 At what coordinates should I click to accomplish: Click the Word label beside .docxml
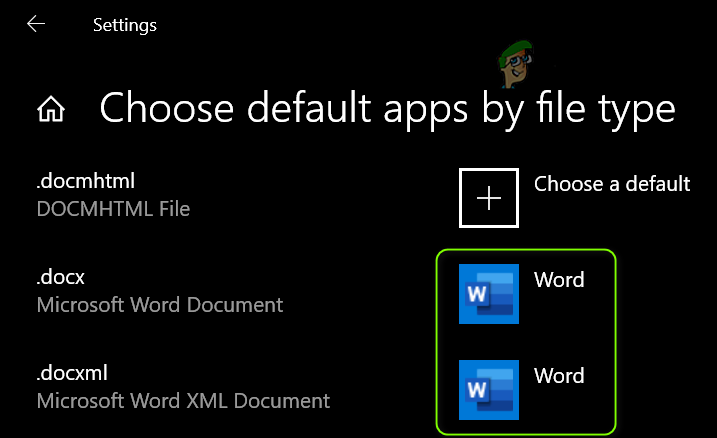click(x=559, y=376)
